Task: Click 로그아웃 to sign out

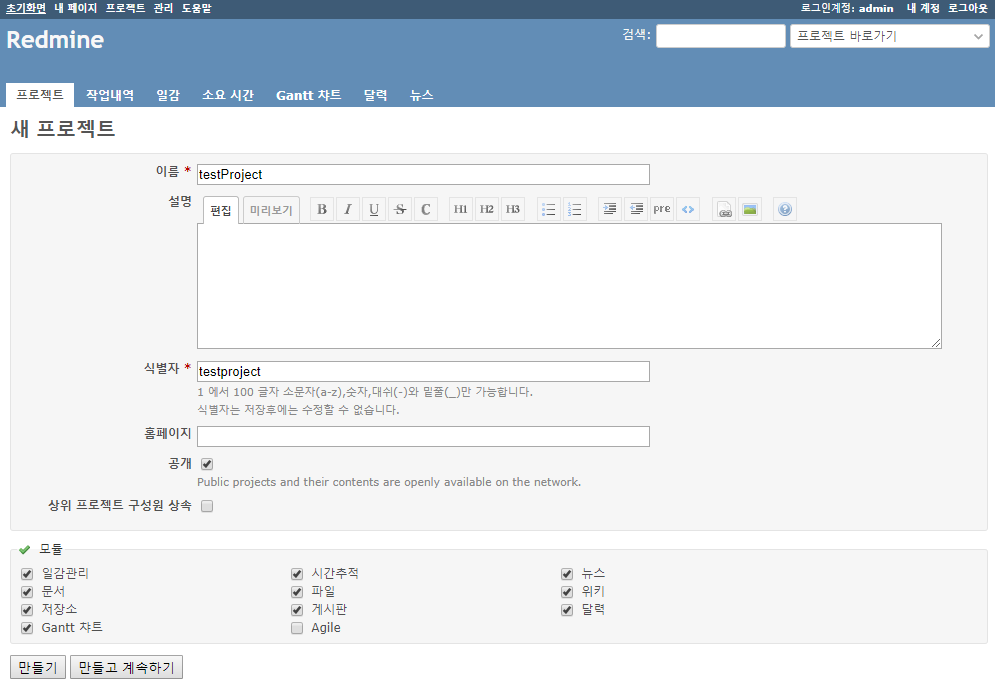Action: (968, 8)
